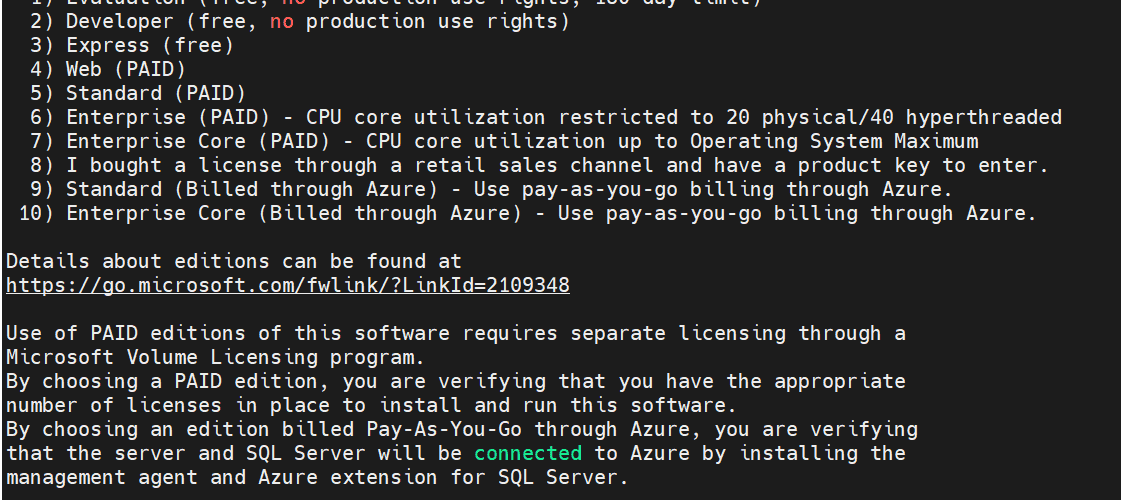Click the 'management agent and Azure extension' line

click(x=317, y=477)
